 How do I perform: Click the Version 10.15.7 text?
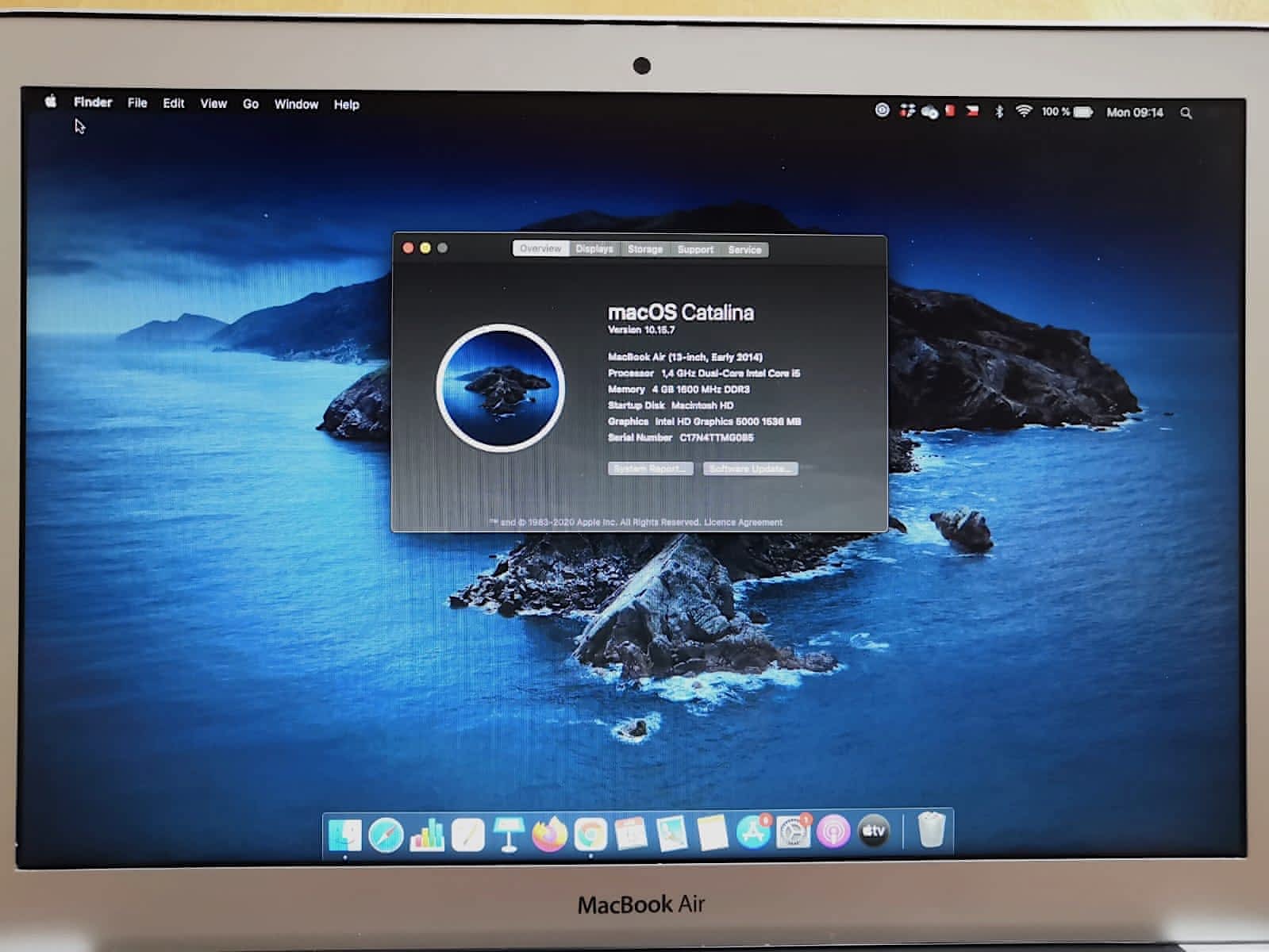pos(641,330)
